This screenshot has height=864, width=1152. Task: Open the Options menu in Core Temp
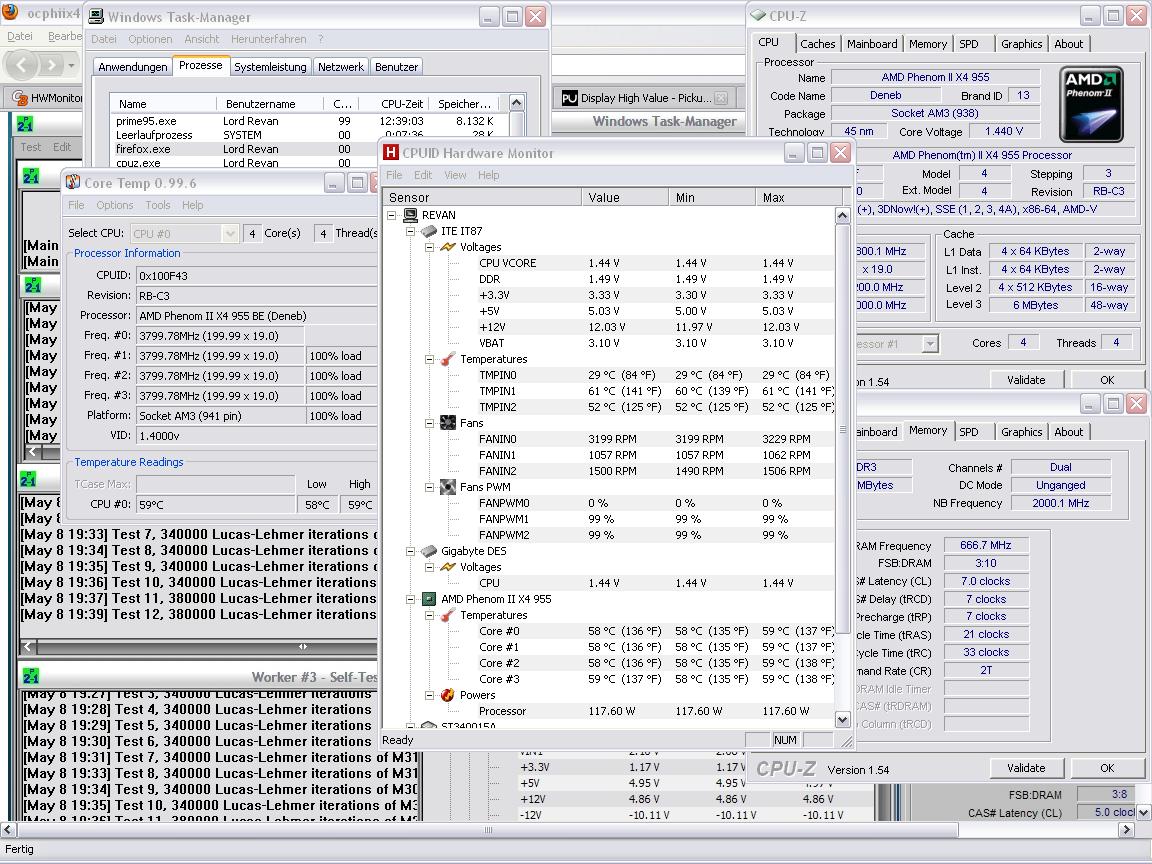[115, 205]
